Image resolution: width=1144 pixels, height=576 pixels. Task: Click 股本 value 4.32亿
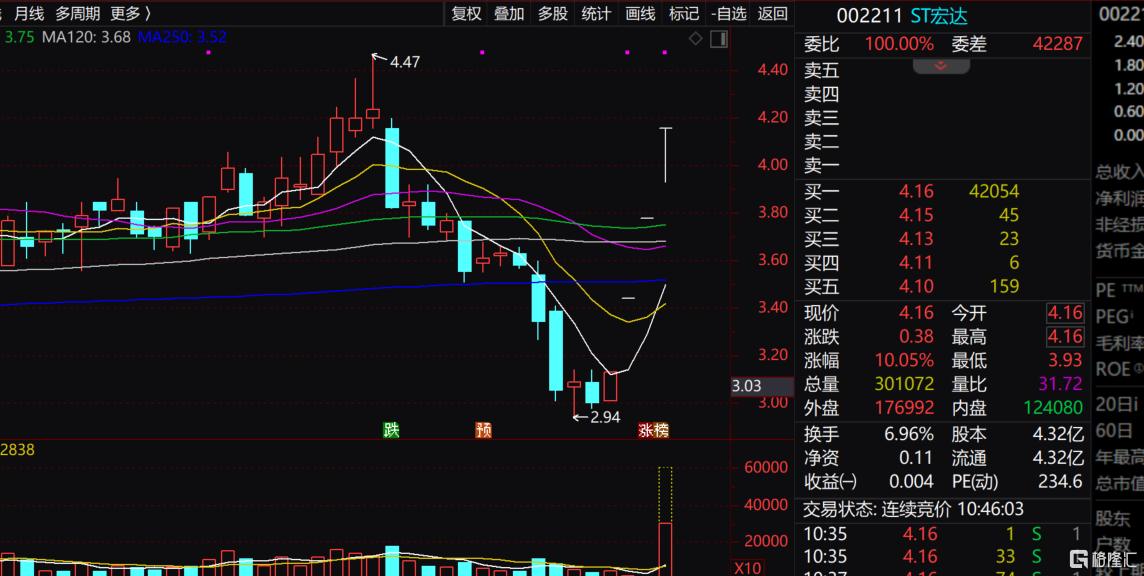1058,434
